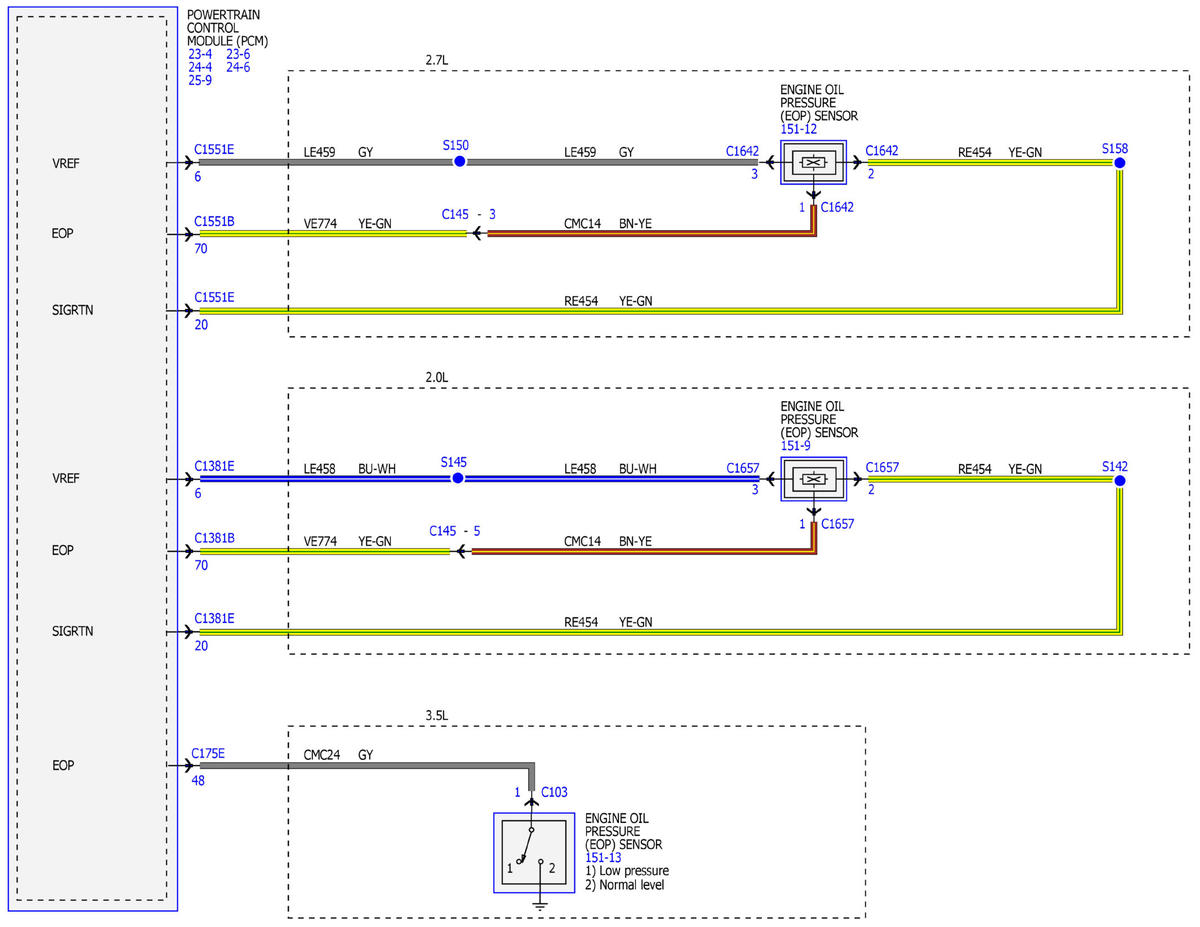Screen dimensions: 1200x927
Task: Click the C1657 label at pin 1
Action: 838,524
